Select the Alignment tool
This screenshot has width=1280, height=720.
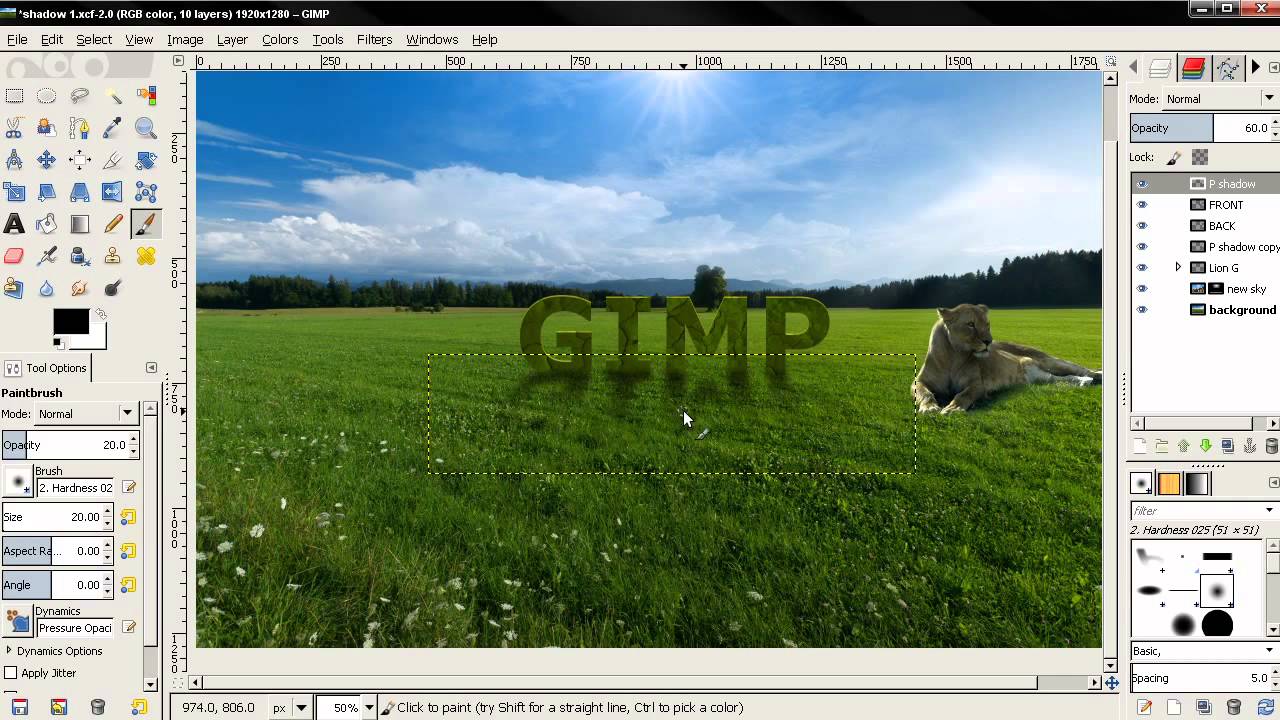(x=79, y=160)
